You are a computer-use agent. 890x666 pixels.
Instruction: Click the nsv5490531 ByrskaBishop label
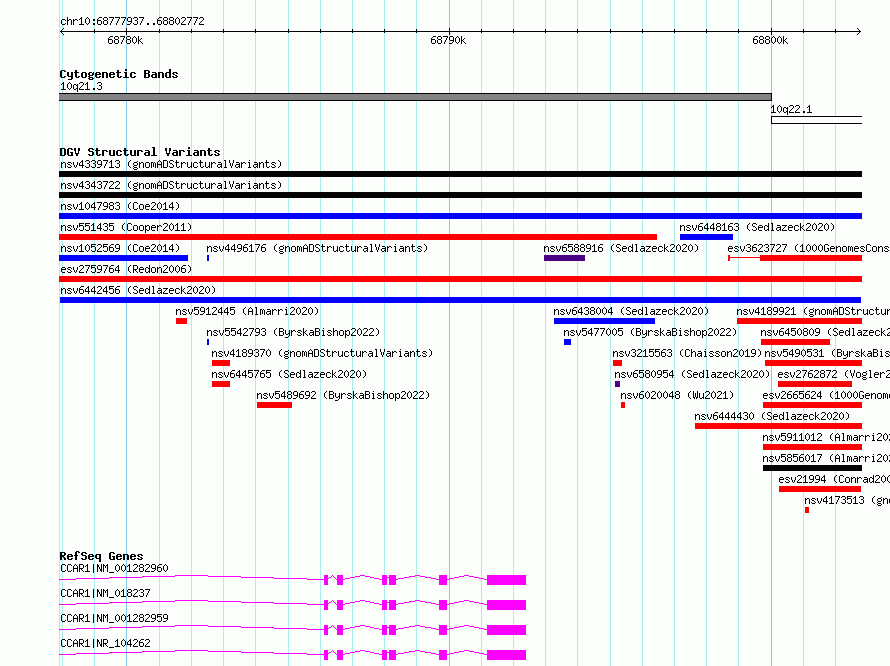(827, 353)
